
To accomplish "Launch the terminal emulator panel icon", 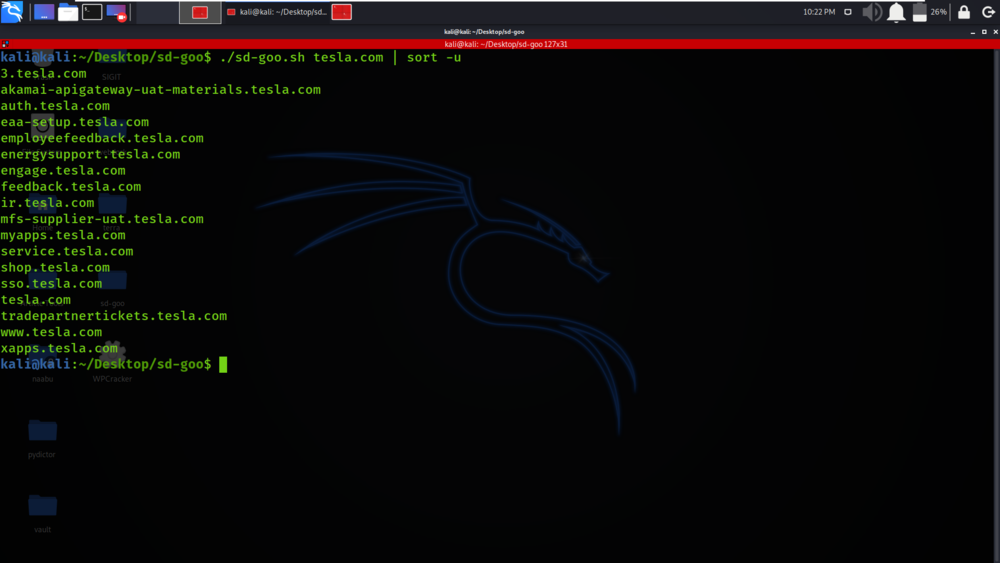I will pyautogui.click(x=92, y=12).
